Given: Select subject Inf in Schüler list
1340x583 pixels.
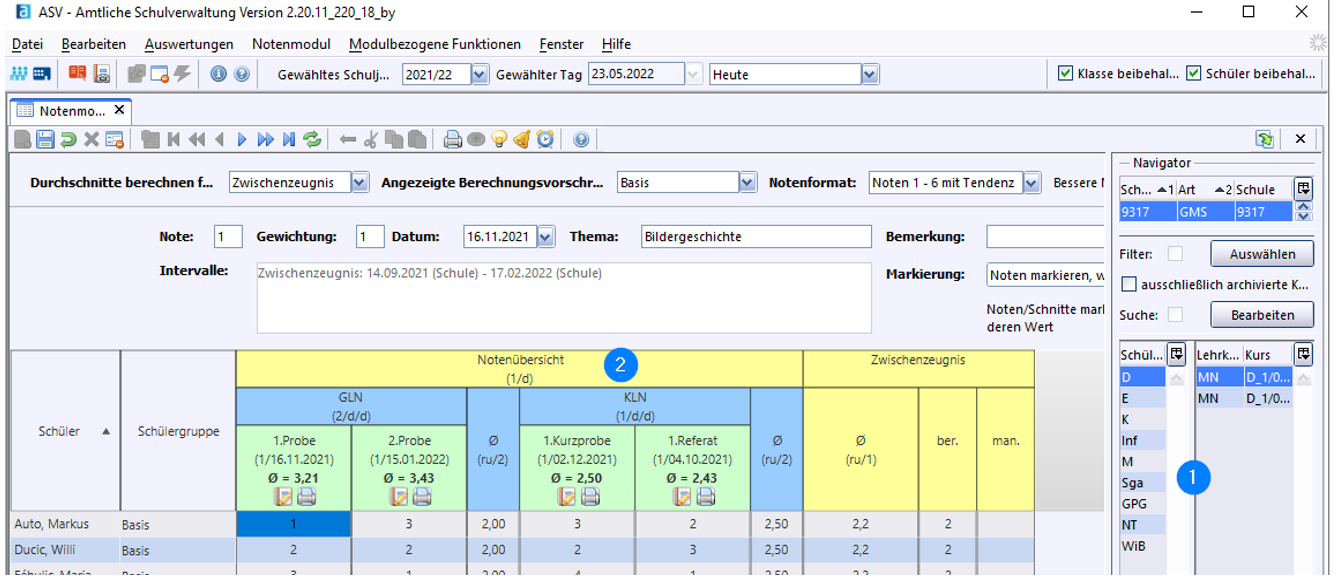Looking at the screenshot, I should tap(1142, 440).
